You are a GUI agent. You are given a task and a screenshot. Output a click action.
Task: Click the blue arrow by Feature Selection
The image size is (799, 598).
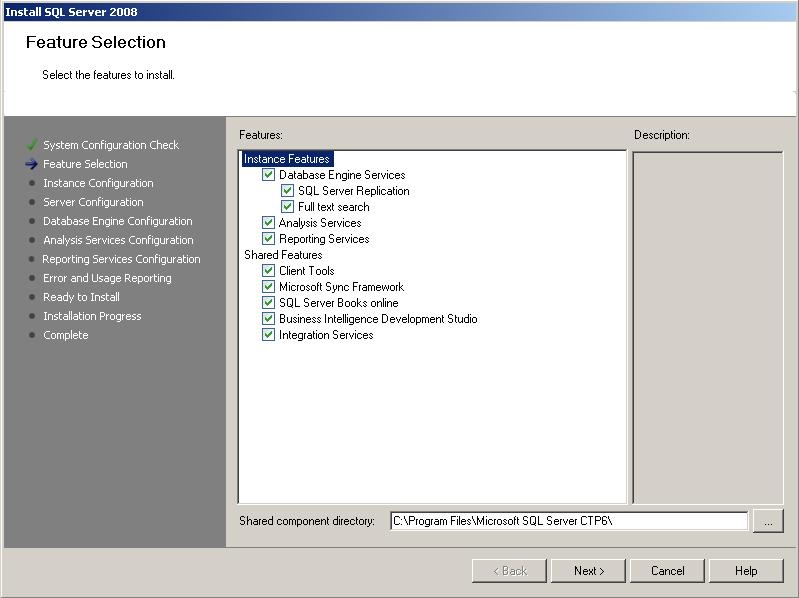[x=32, y=164]
